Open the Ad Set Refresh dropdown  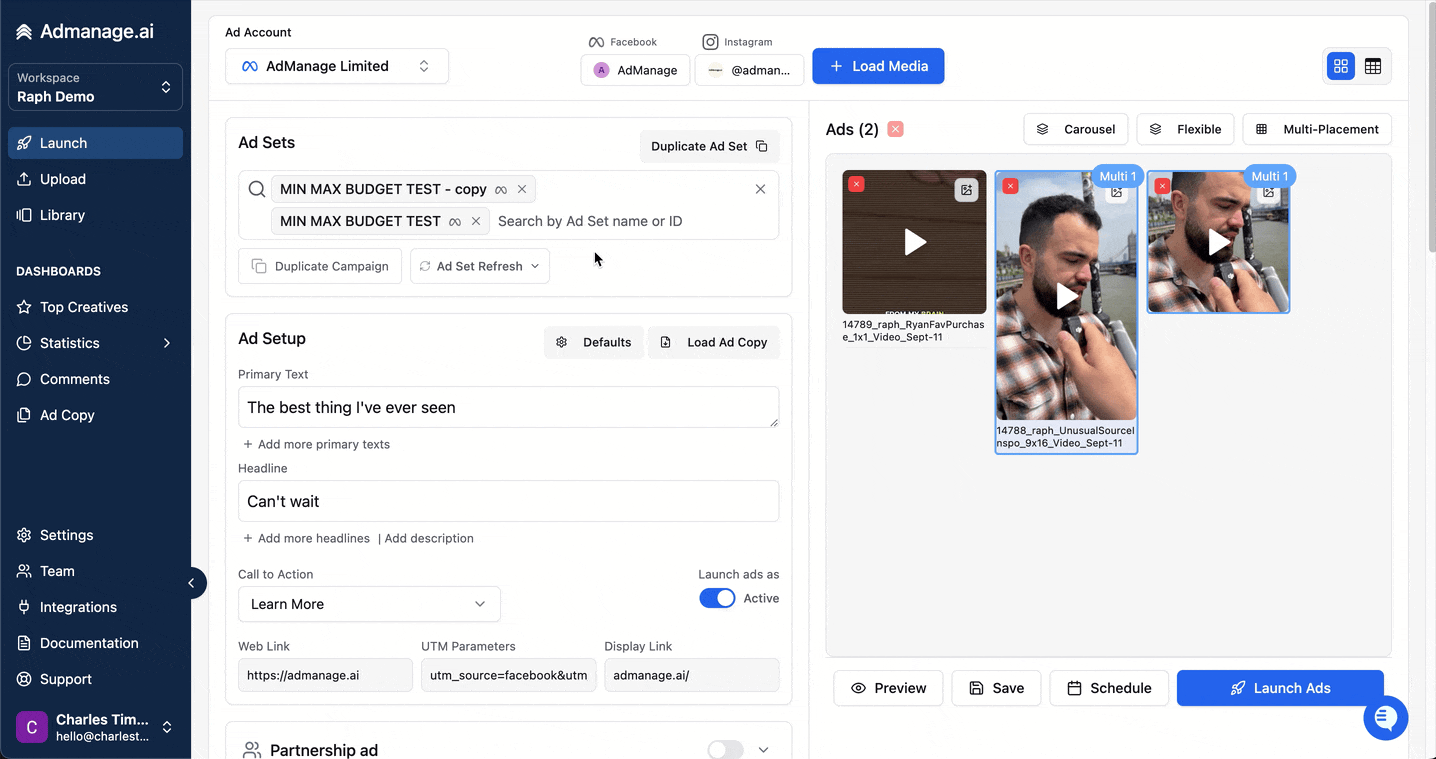480,266
